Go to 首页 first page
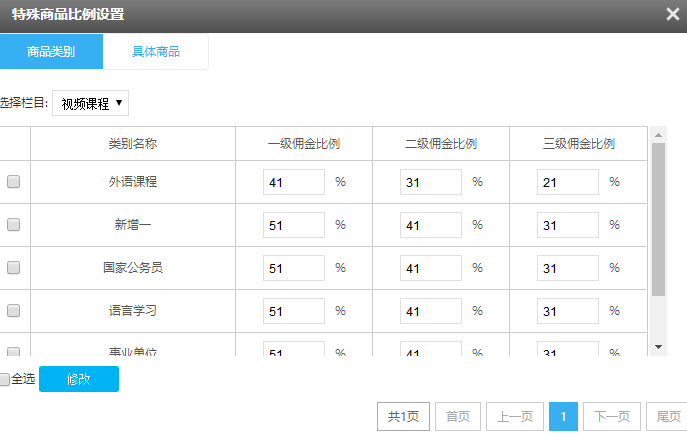 (458, 417)
